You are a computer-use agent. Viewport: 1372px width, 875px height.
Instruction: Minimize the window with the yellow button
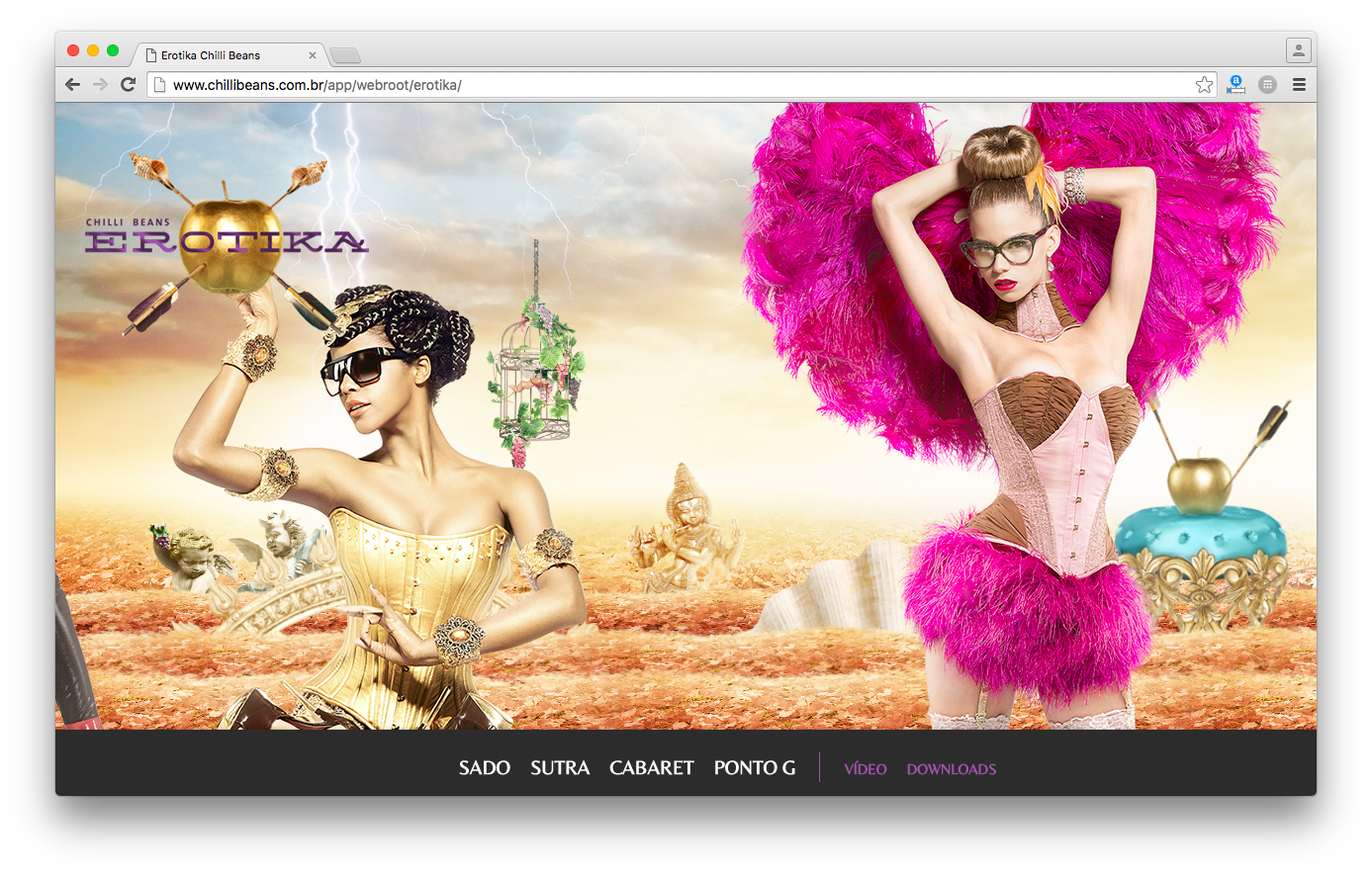pos(93,50)
